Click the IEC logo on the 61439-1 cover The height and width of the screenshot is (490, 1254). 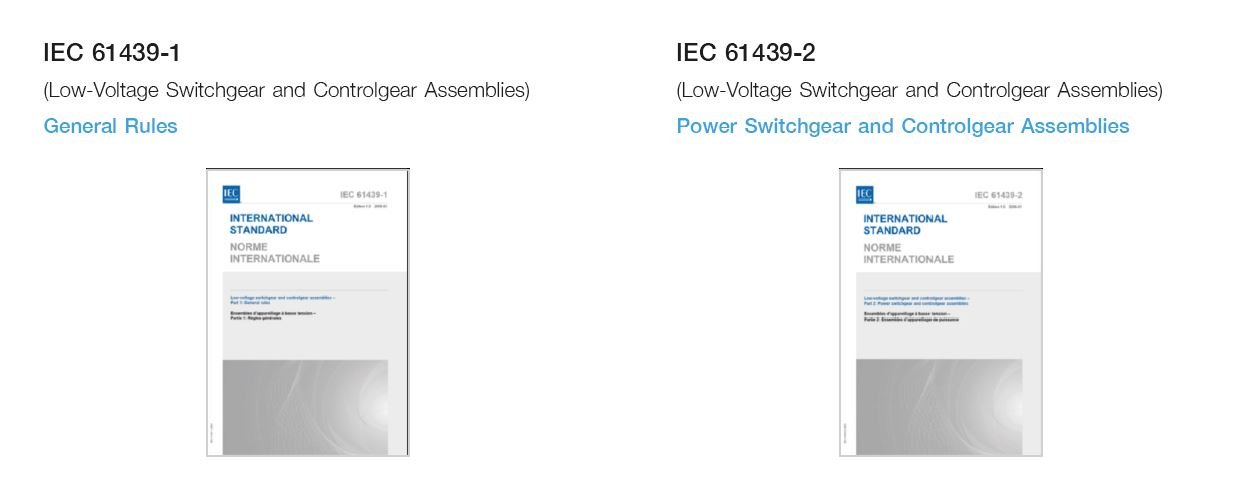click(231, 194)
